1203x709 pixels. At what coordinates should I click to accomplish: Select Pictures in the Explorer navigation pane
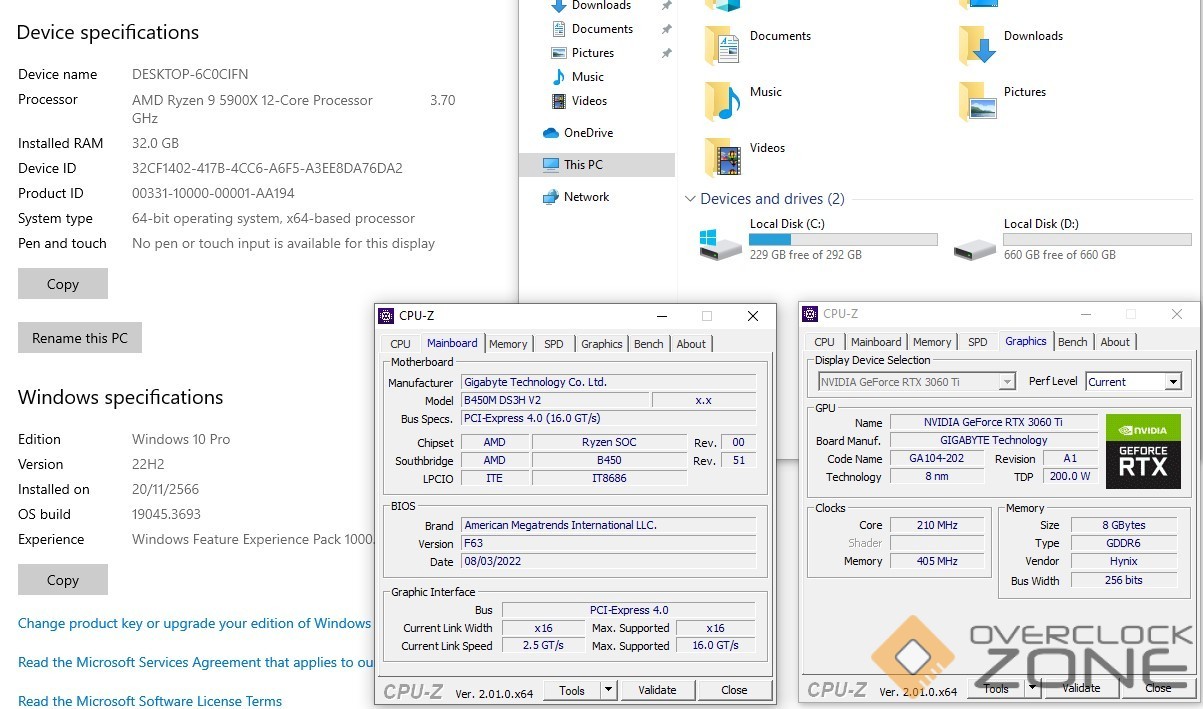(x=593, y=53)
